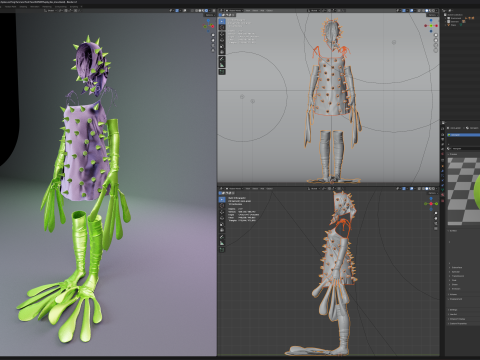Select highlighted material slot in properties list
Image resolution: width=480 pixels, height=360 pixels.
463,135
